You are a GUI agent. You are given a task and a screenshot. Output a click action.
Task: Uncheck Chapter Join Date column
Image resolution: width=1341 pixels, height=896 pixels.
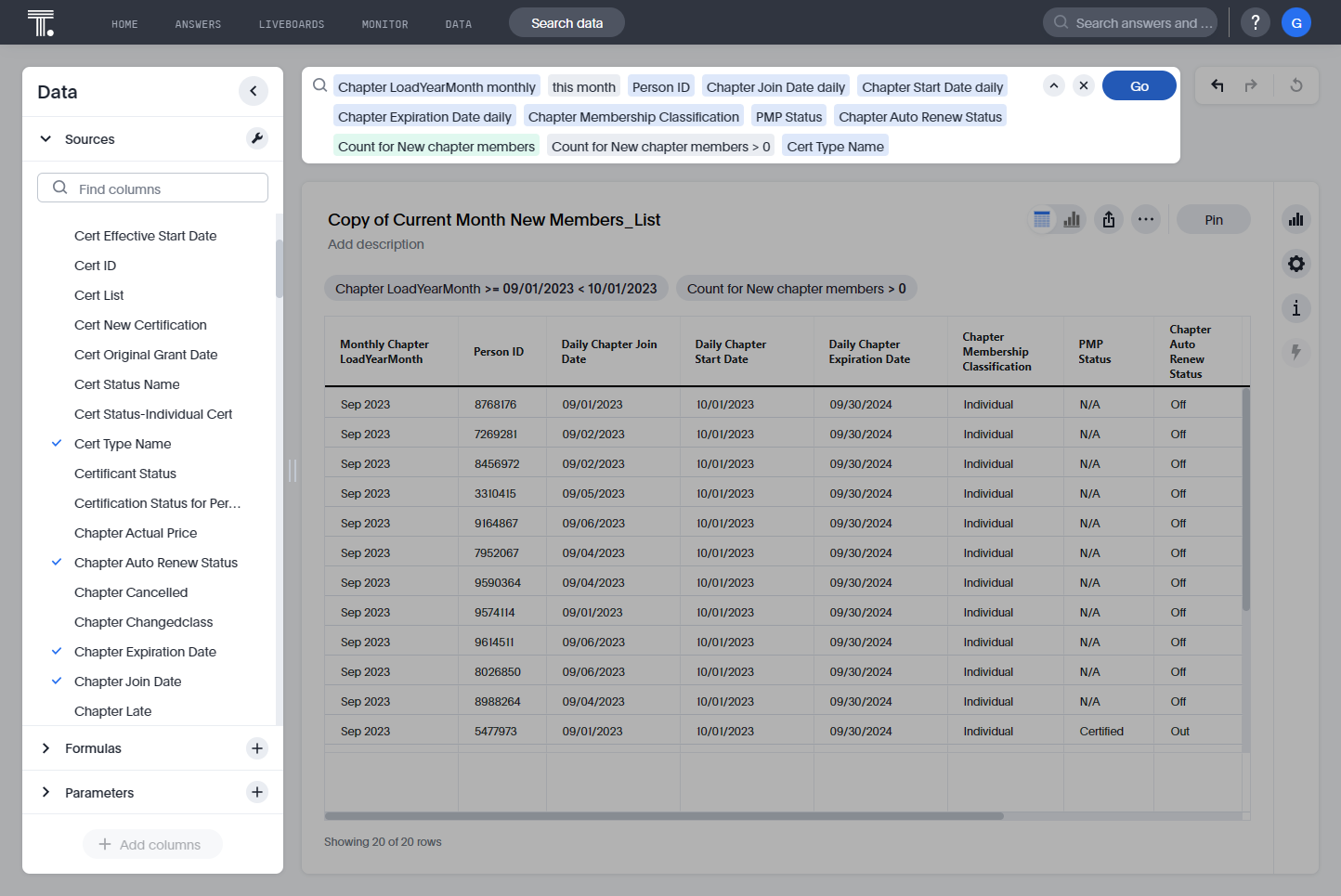(57, 682)
